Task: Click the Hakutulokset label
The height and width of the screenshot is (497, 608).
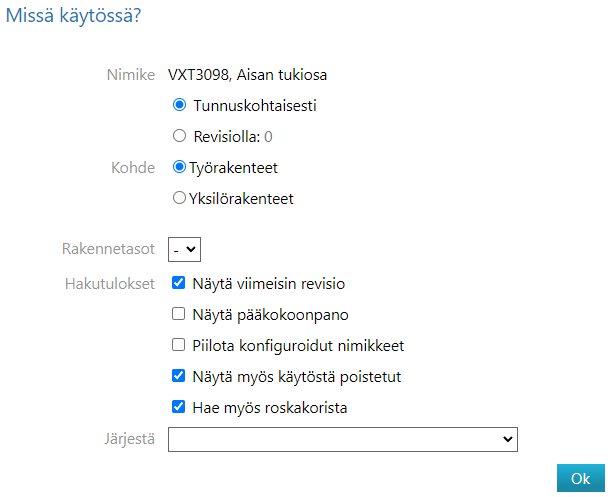Action: pos(109,283)
